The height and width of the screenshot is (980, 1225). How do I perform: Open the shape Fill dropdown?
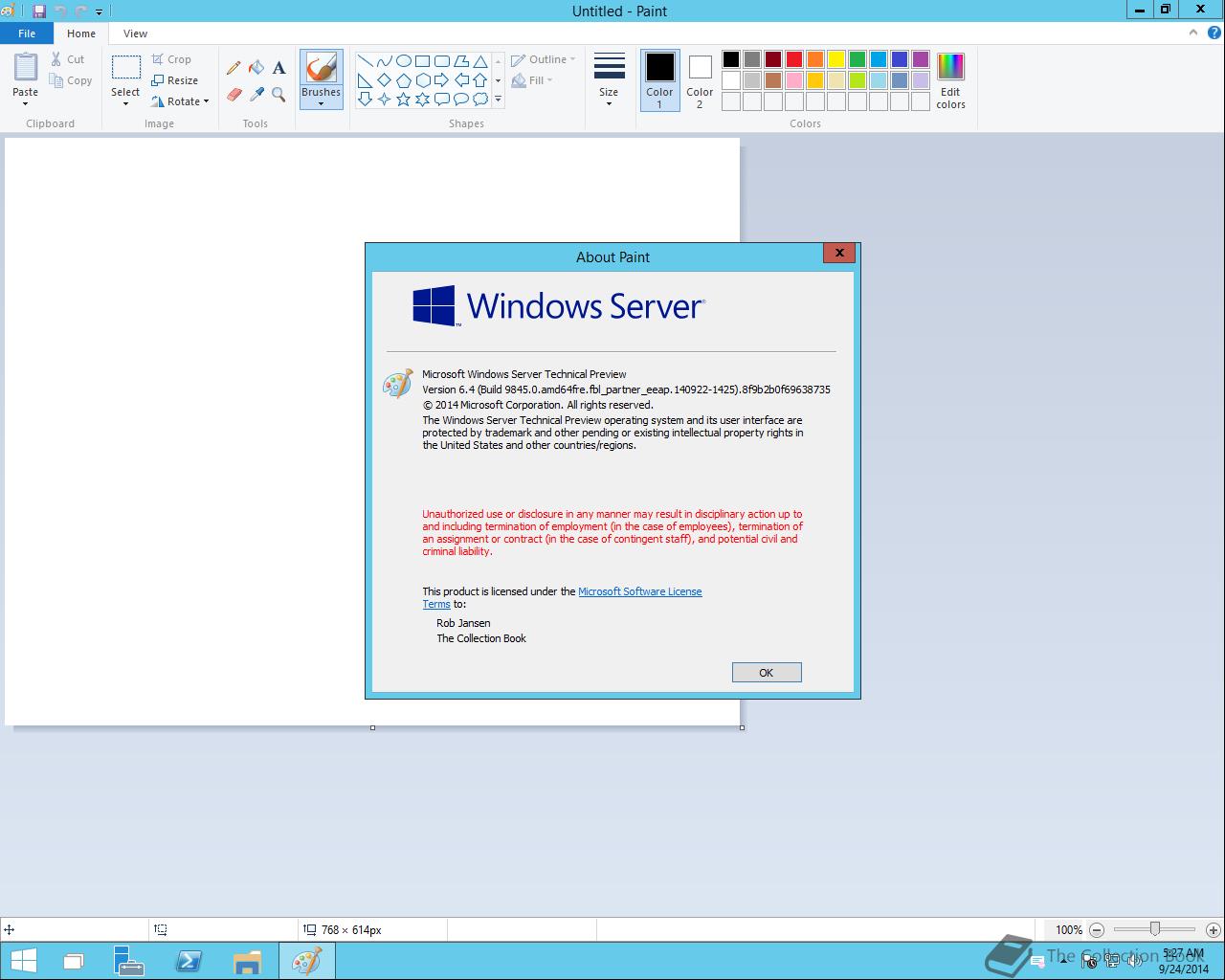(x=532, y=80)
